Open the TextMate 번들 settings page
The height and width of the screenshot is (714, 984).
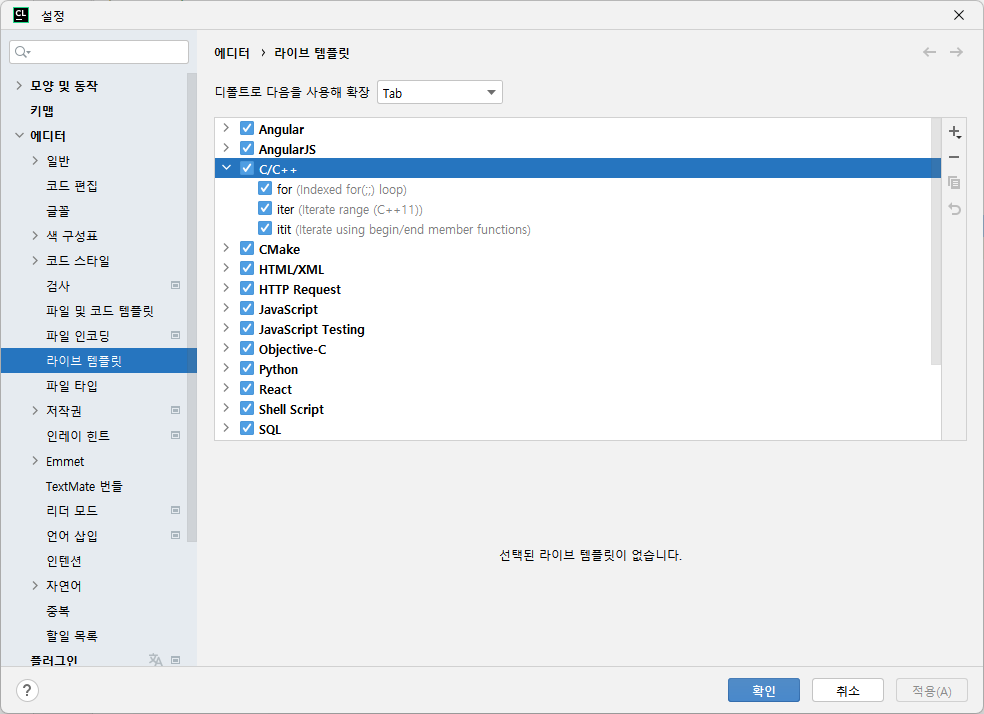click(84, 486)
